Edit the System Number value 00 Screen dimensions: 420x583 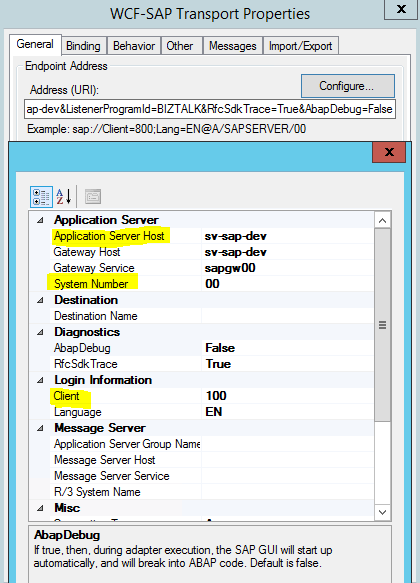point(287,284)
